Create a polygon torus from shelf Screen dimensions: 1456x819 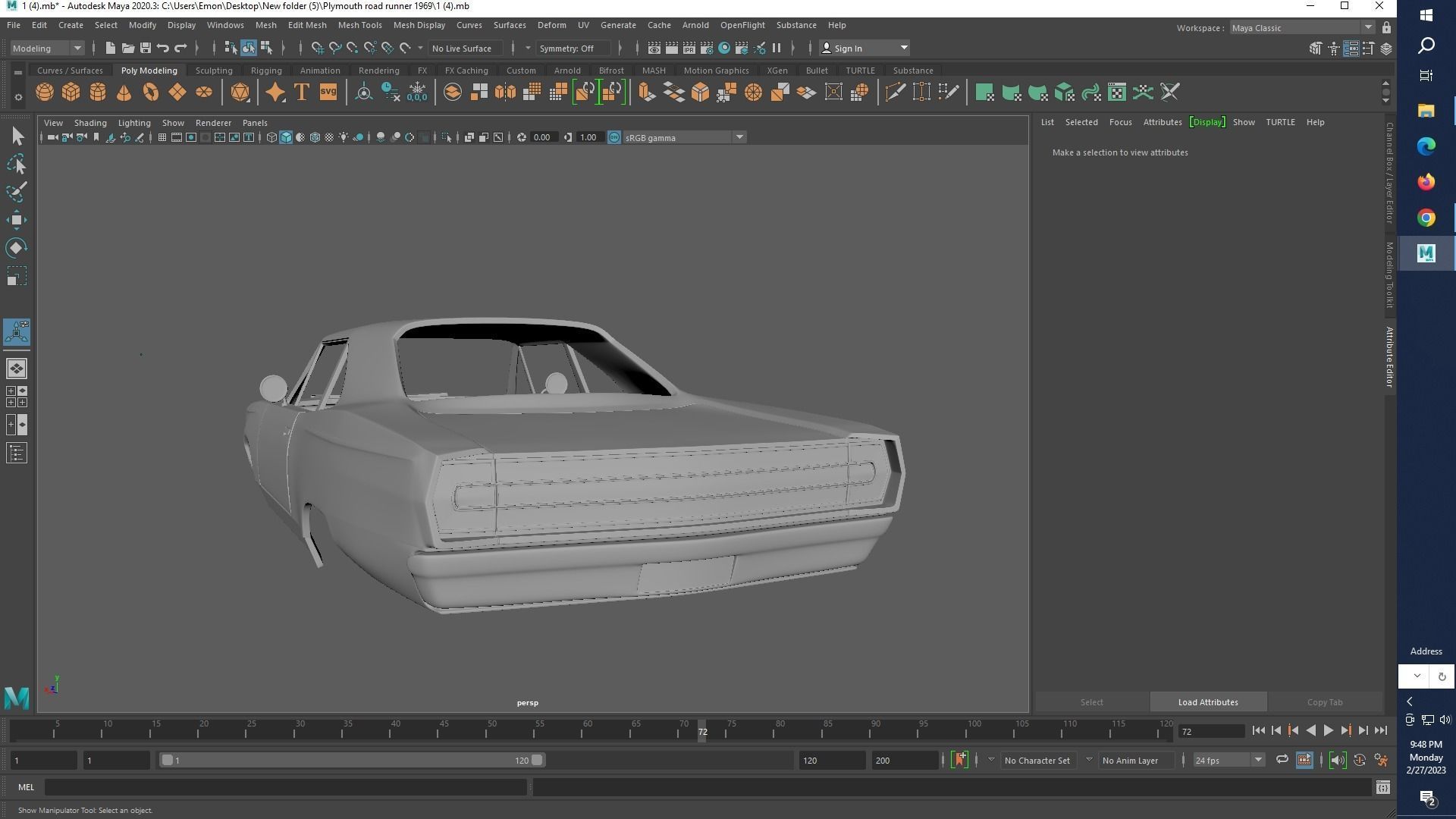(x=151, y=93)
